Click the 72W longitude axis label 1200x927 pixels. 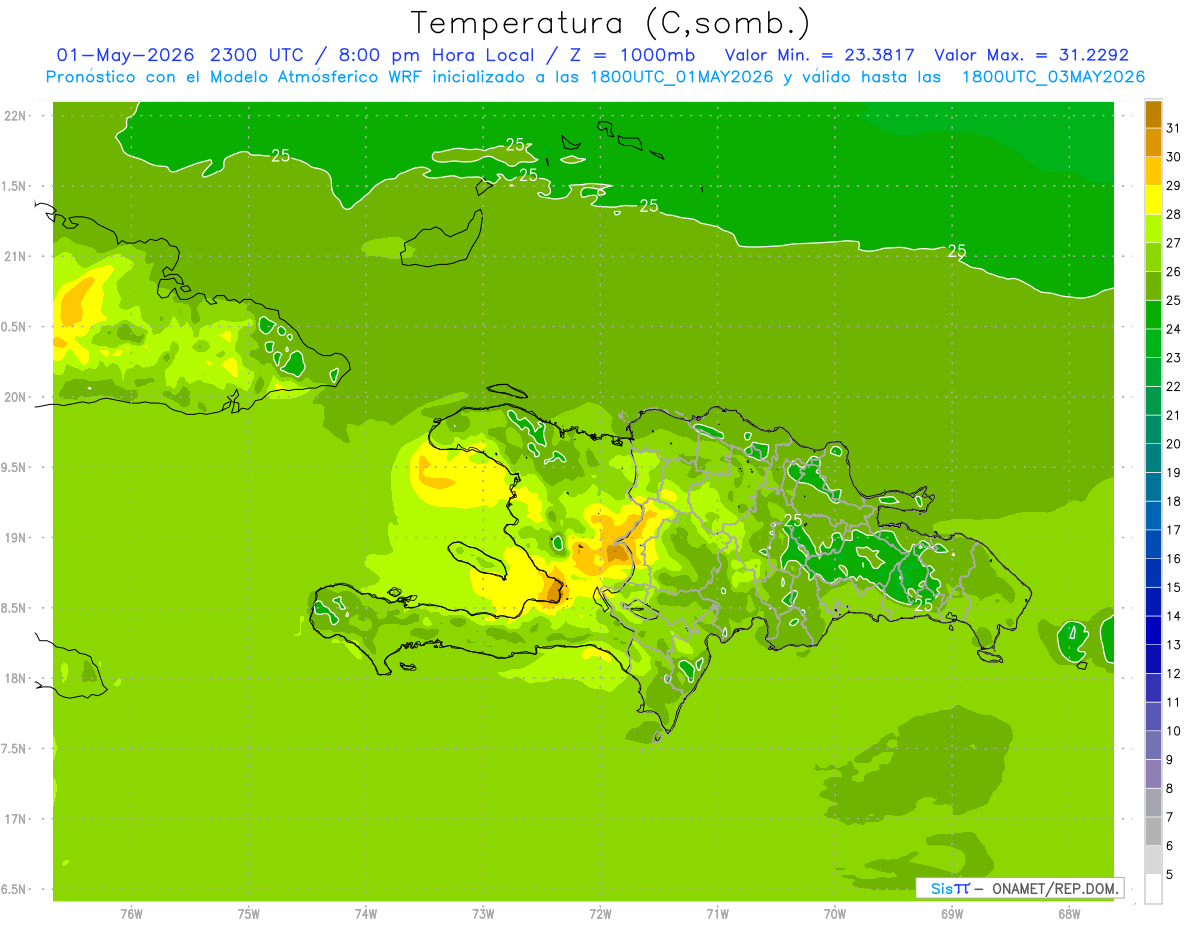pyautogui.click(x=600, y=913)
